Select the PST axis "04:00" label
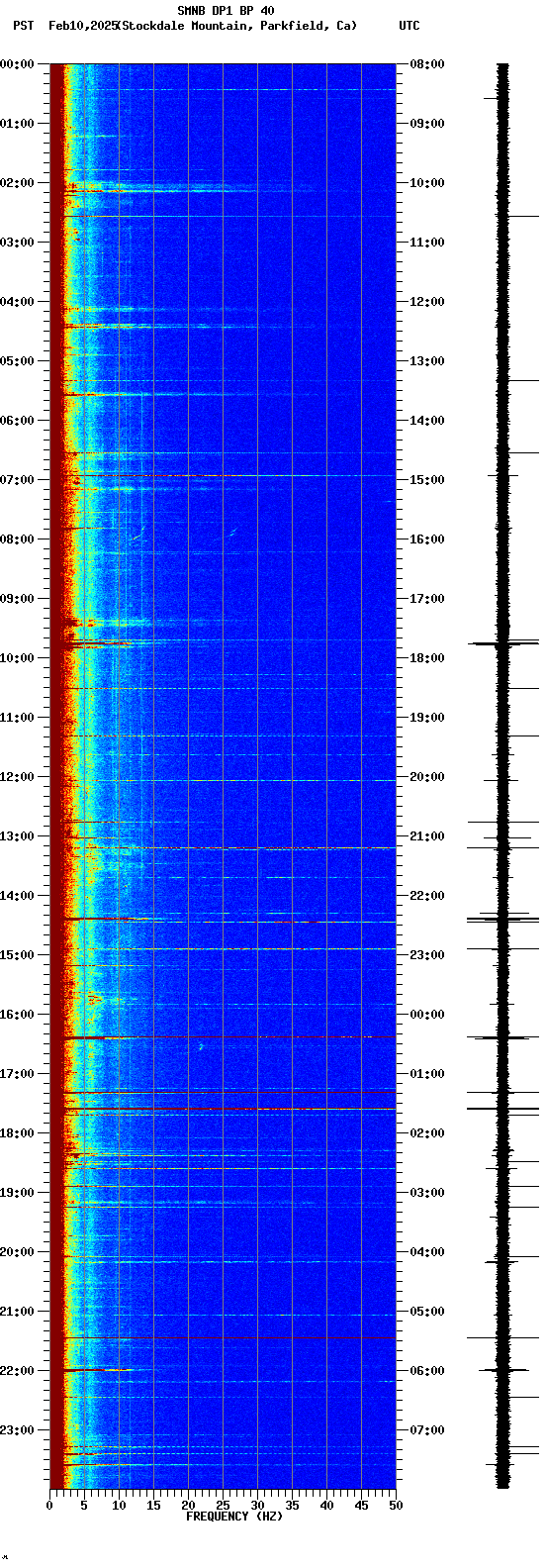 [17, 302]
